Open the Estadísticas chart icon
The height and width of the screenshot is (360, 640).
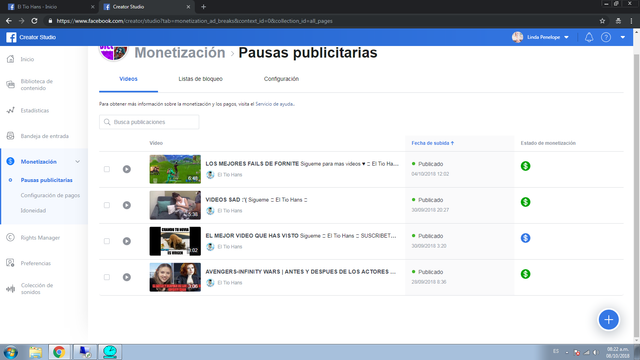coord(11,110)
